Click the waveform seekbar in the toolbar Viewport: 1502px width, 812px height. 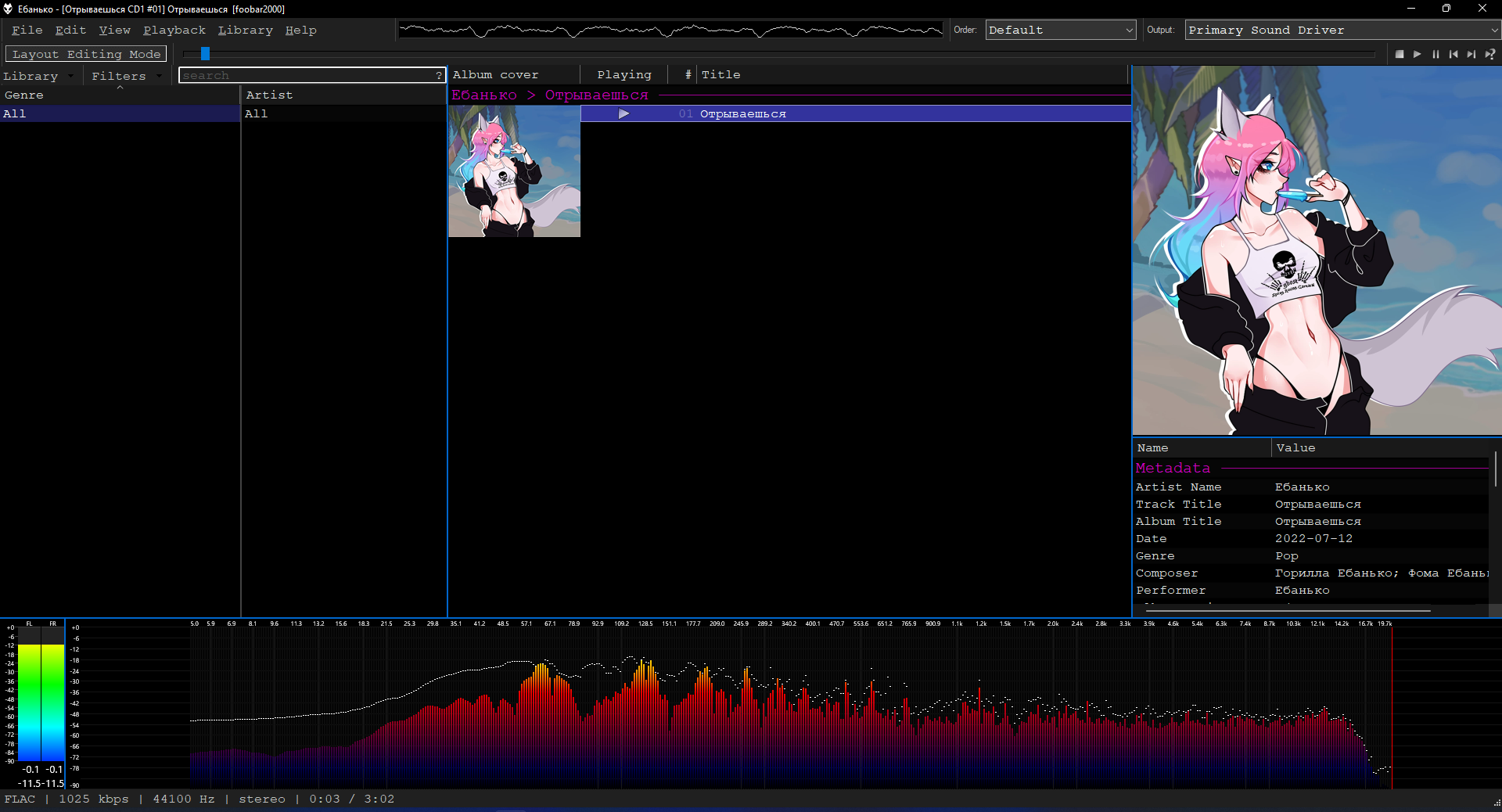(671, 31)
